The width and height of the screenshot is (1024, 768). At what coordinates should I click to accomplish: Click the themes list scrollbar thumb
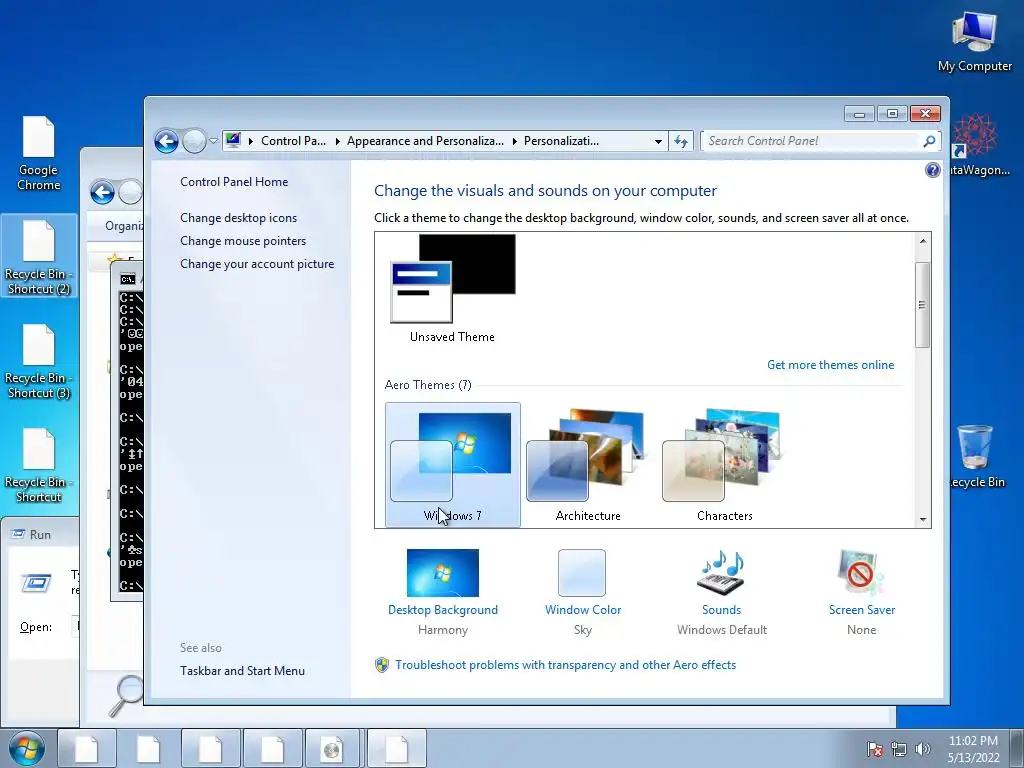pyautogui.click(x=922, y=304)
